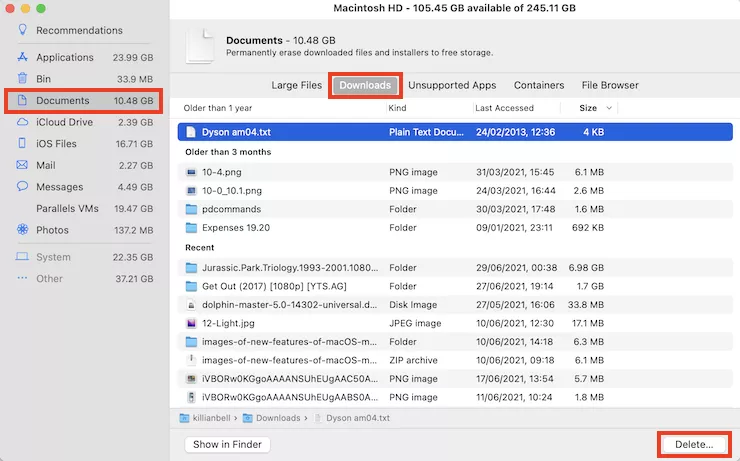Screen dimensions: 740x461
Task: Click the Older than 1 year header
Action: 218,108
